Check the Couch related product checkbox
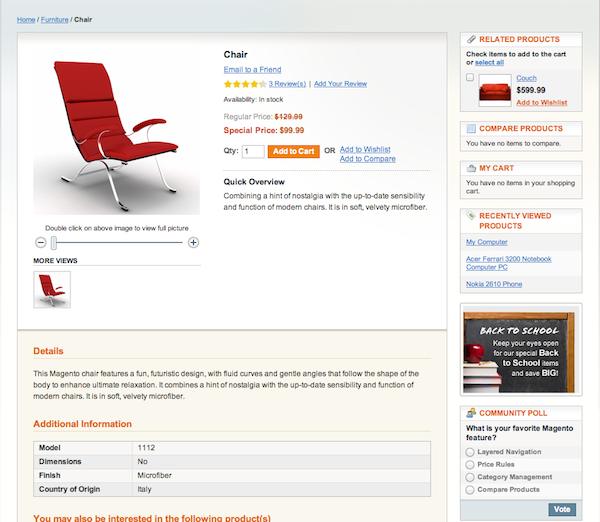 tap(470, 78)
